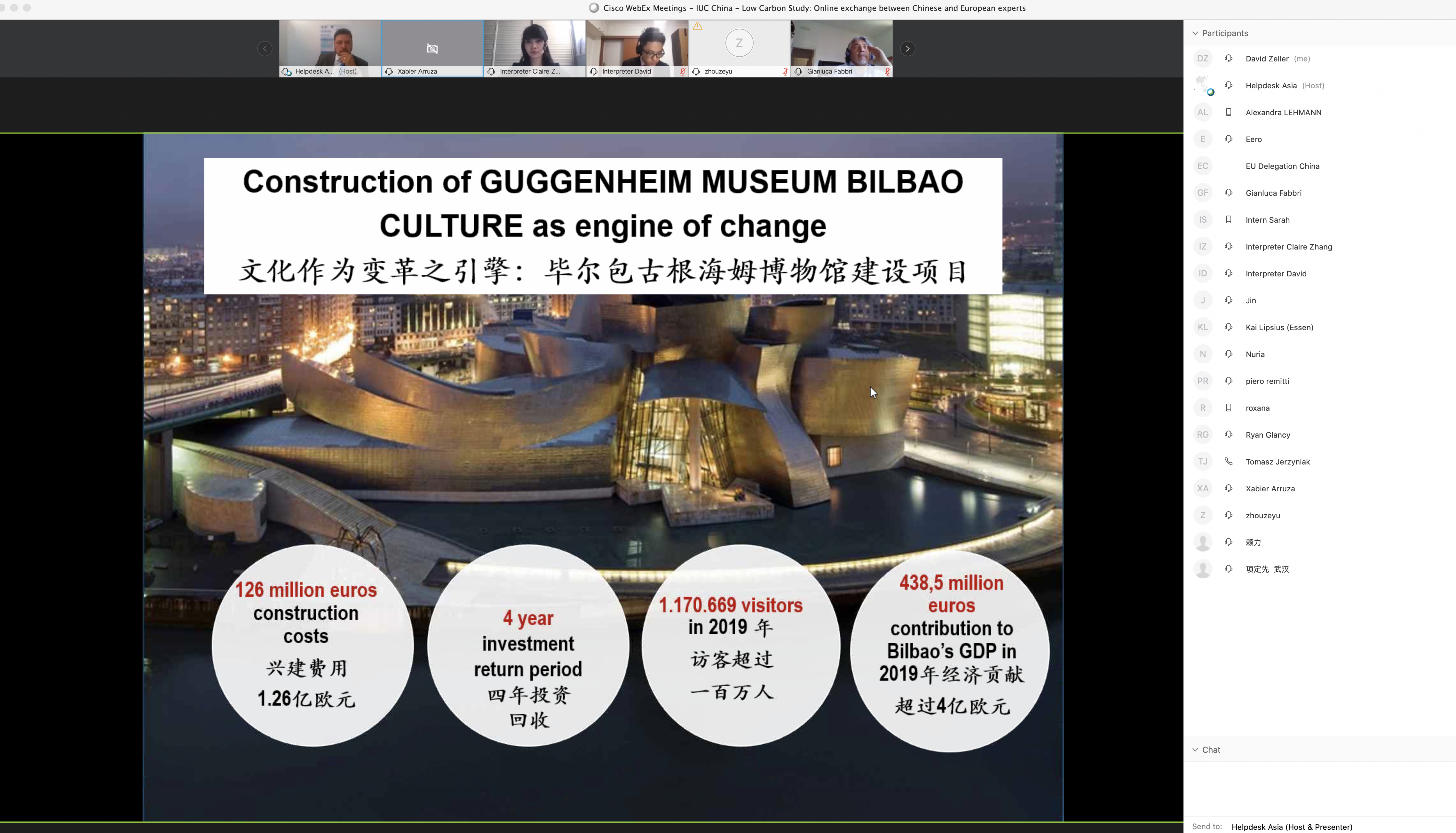This screenshot has height=833, width=1456.
Task: Select EU Delegation China participant entry
Action: coord(1282,166)
